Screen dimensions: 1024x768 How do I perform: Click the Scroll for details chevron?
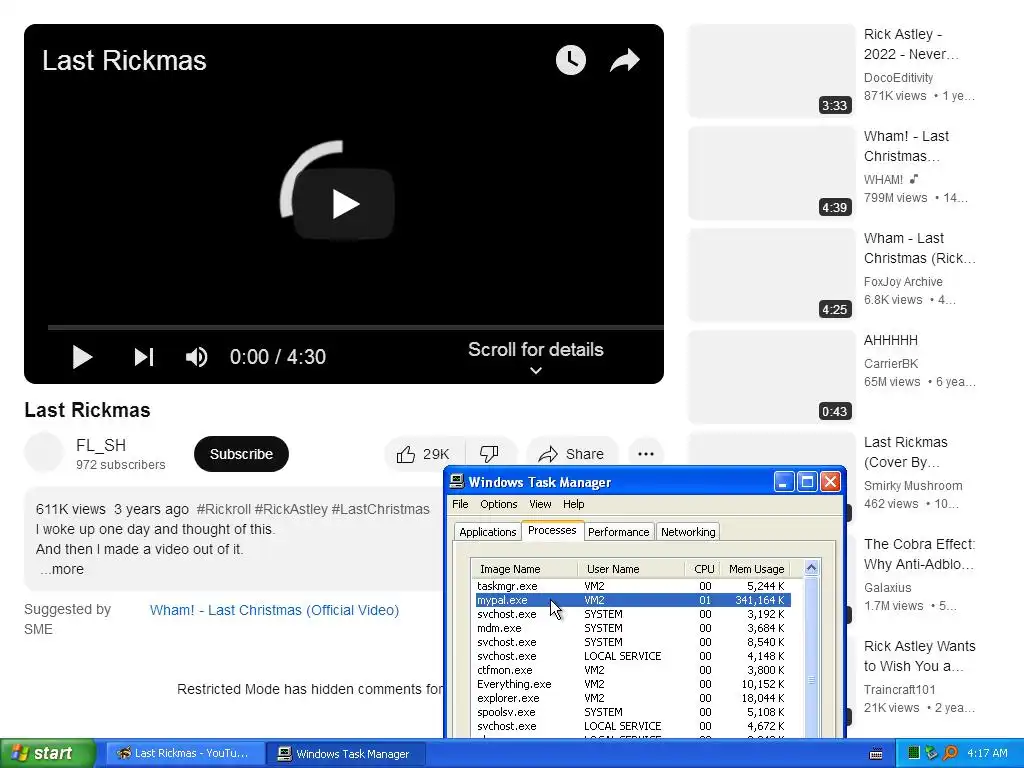[536, 370]
